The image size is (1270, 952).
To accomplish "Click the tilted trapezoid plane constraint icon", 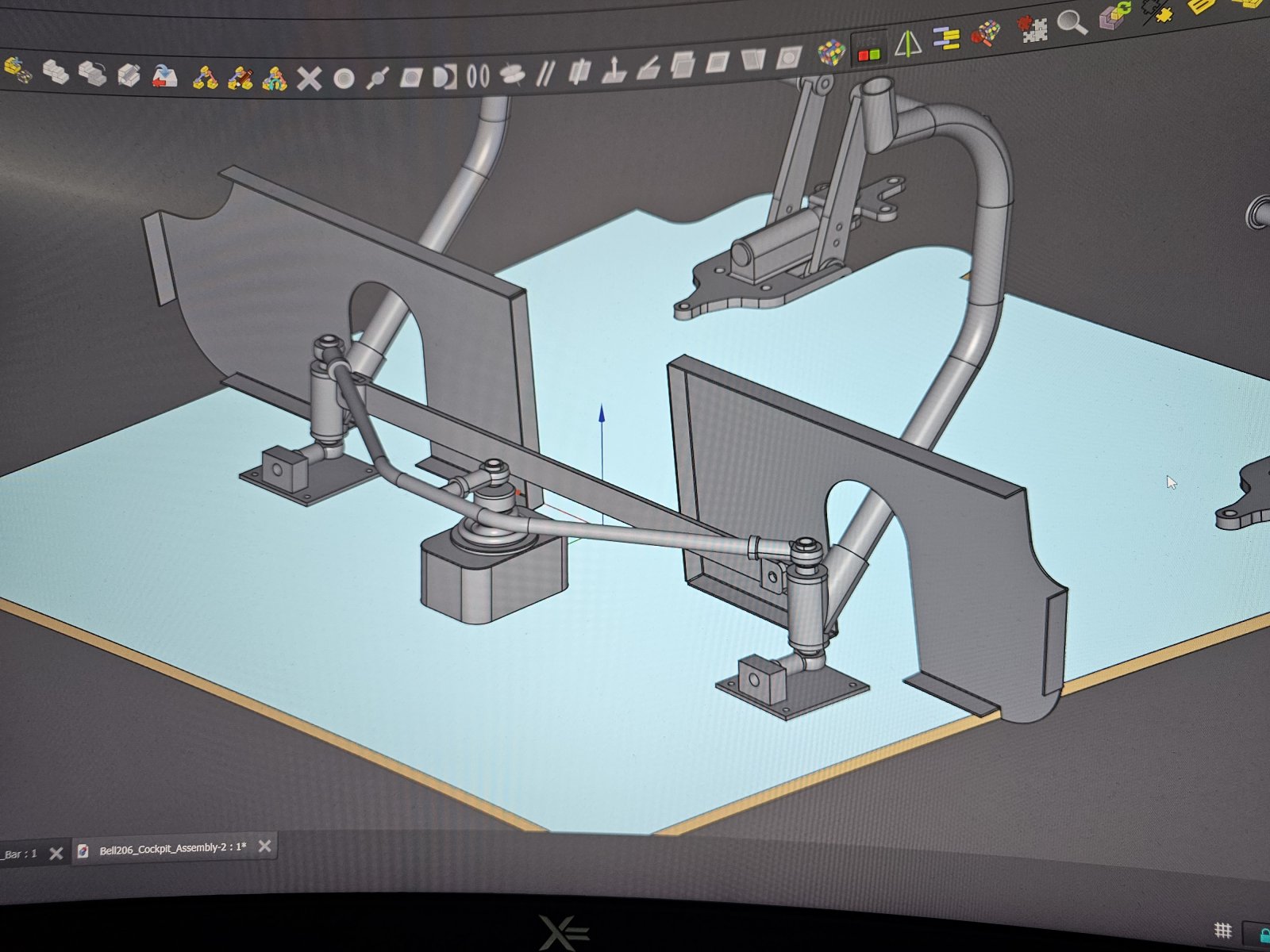I will click(752, 60).
